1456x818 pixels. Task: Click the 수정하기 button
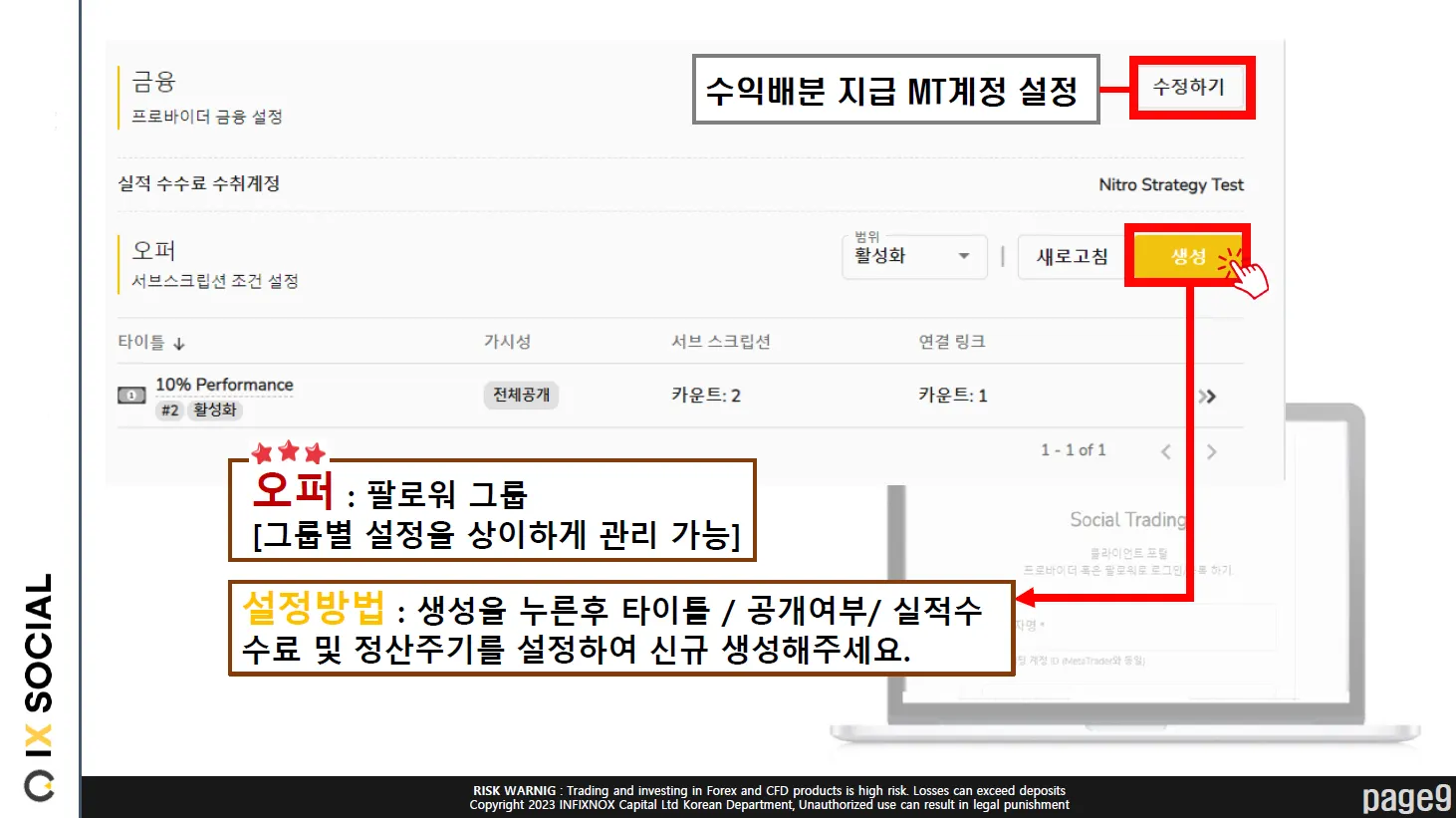coord(1190,87)
